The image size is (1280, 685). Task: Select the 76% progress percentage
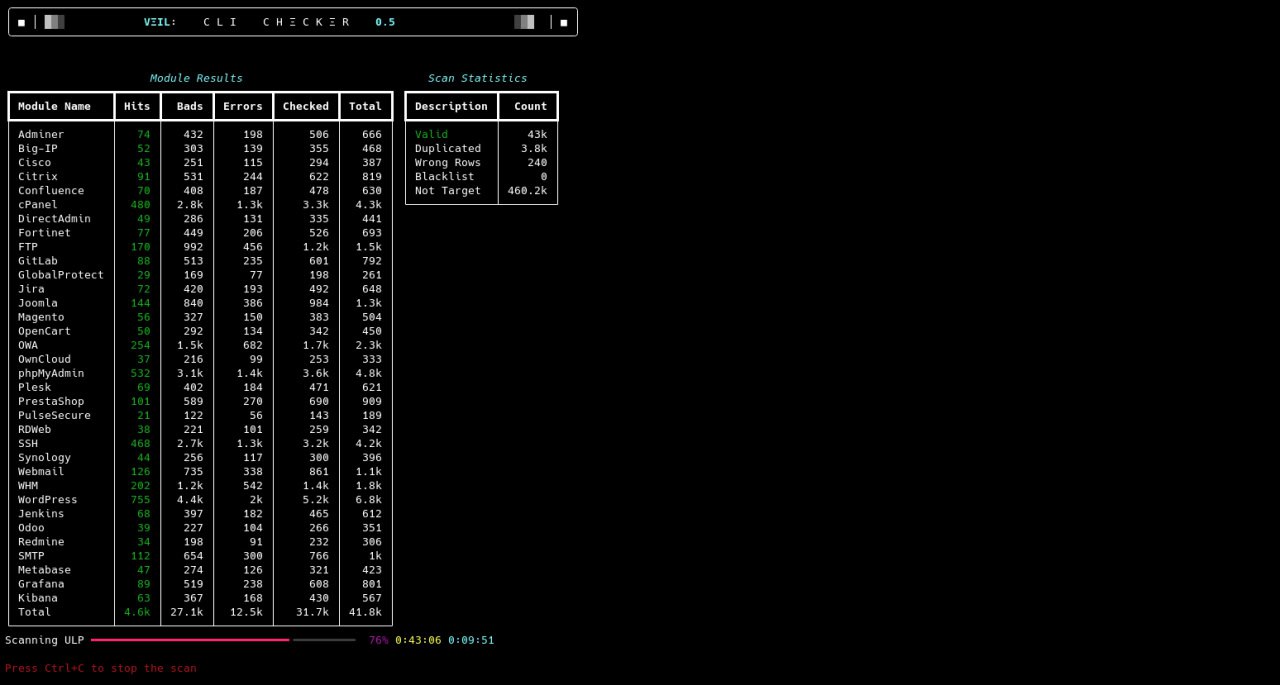379,640
